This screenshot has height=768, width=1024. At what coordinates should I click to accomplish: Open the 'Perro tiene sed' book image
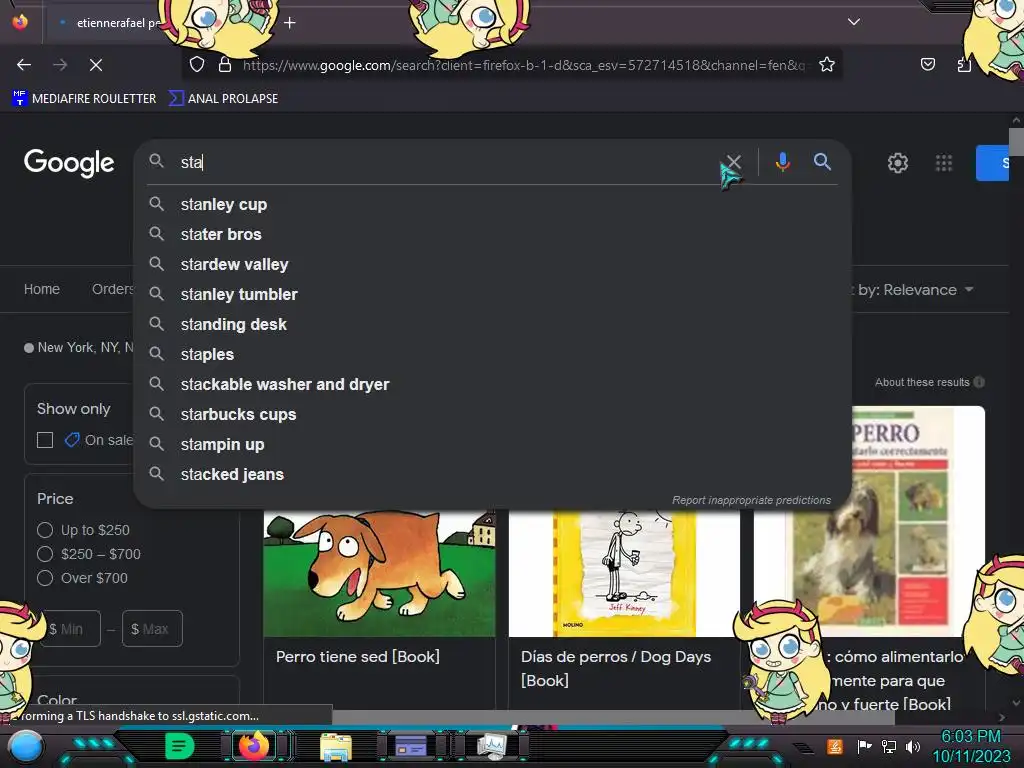(379, 573)
